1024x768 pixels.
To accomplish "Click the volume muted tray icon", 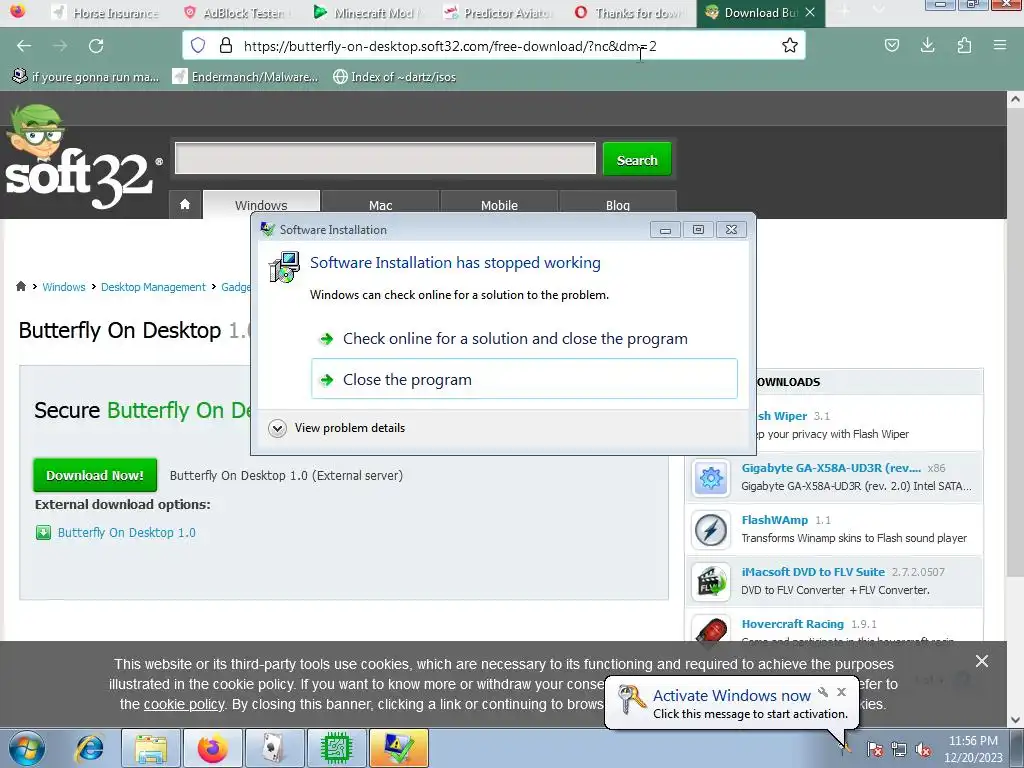I will tap(923, 750).
